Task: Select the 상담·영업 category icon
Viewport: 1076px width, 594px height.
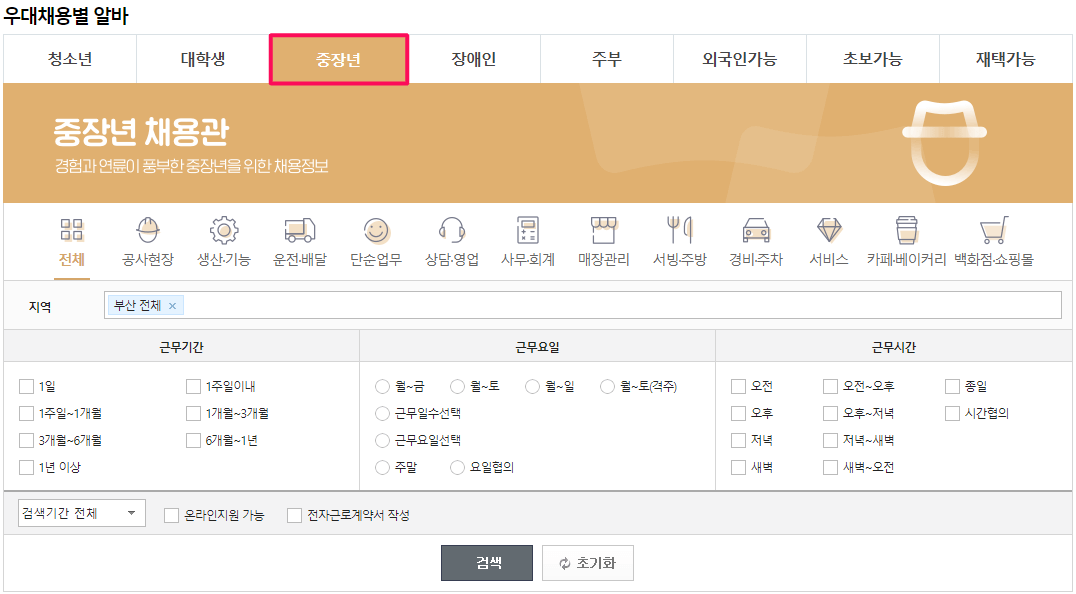Action: click(x=450, y=240)
